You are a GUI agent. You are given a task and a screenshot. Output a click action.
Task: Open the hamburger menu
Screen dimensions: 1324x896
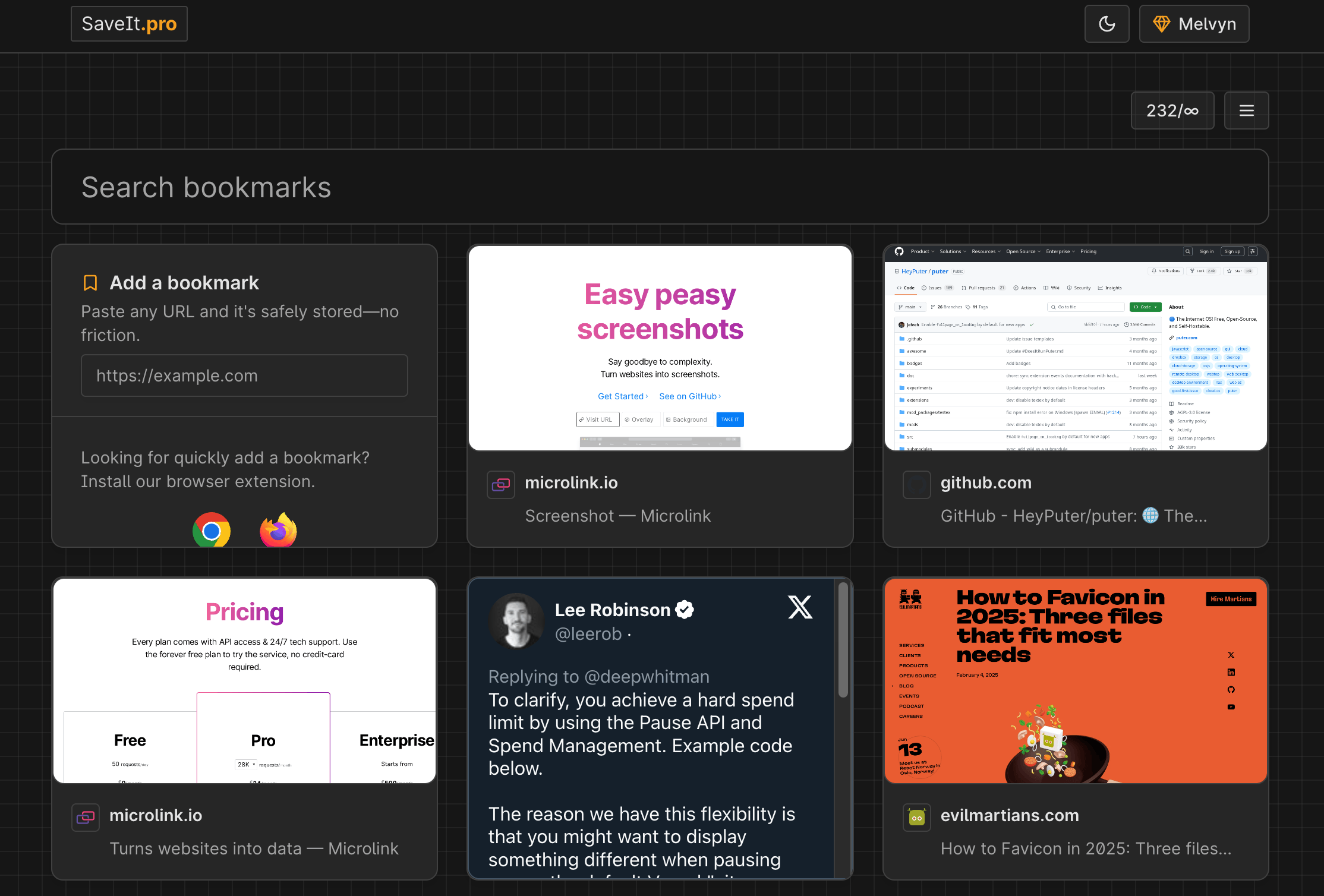pyautogui.click(x=1246, y=111)
